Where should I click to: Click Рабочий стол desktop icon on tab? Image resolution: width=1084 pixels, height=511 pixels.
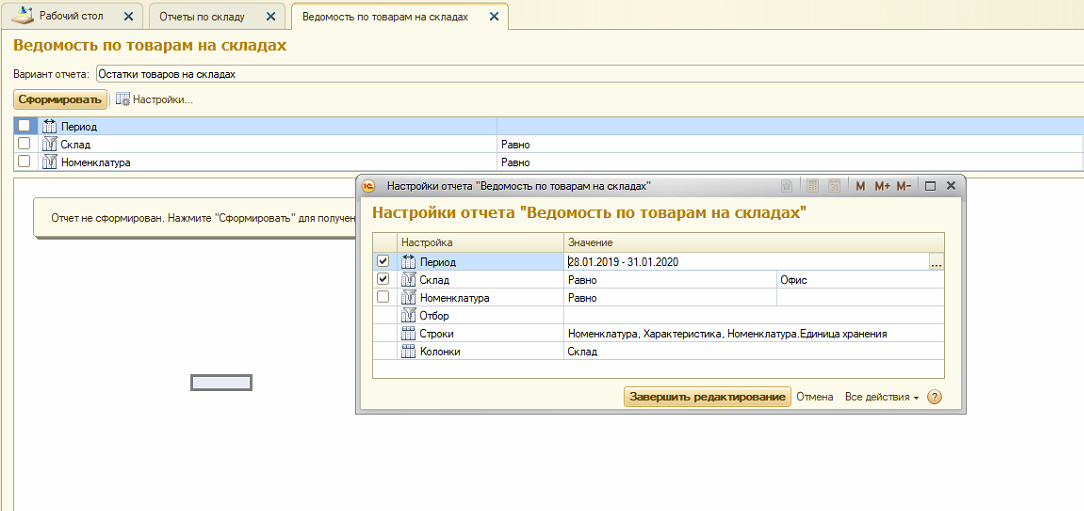(x=23, y=15)
